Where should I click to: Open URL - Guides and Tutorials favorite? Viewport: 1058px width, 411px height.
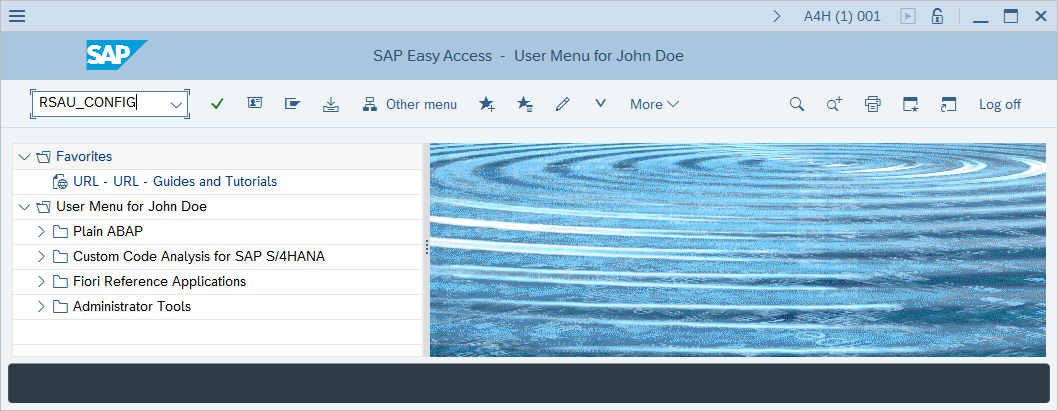pyautogui.click(x=175, y=182)
